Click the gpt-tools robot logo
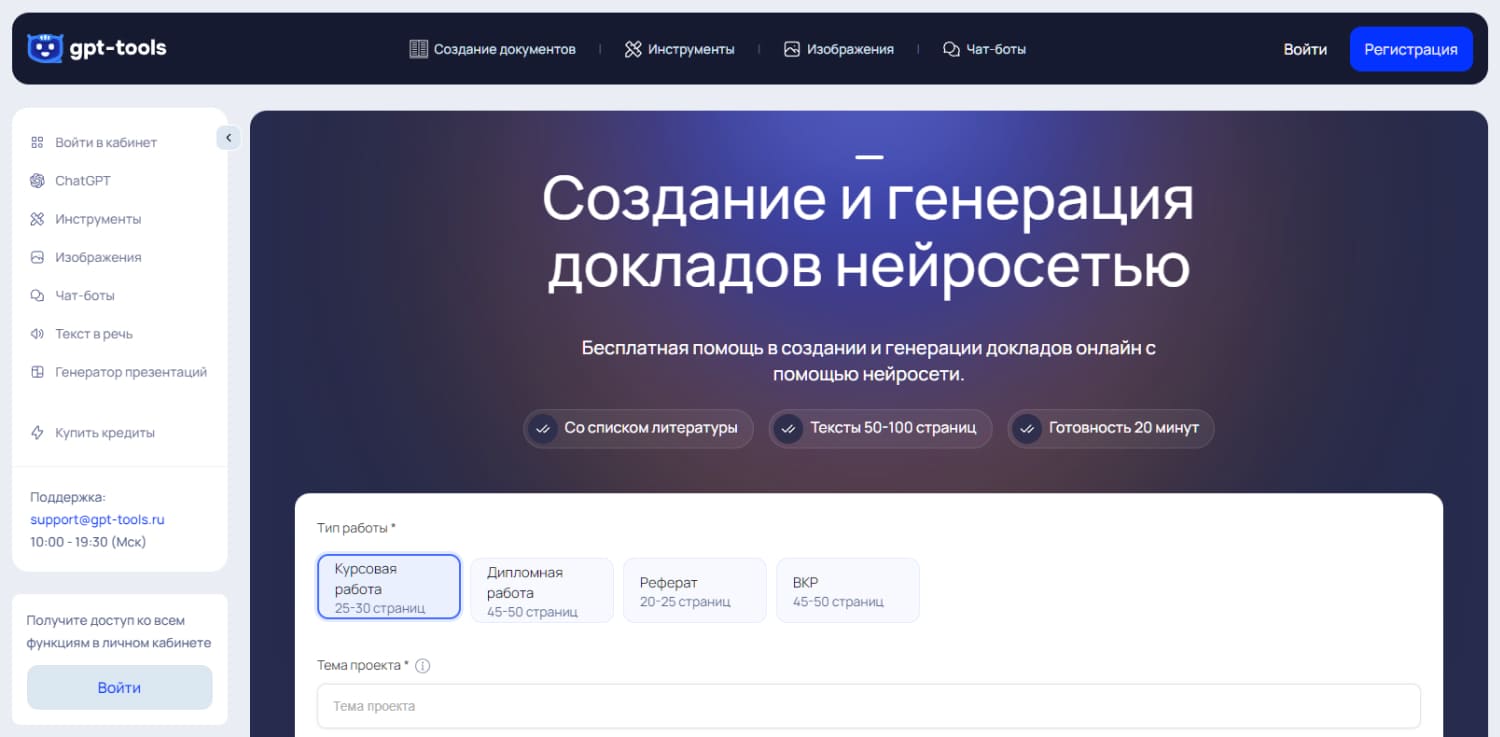 coord(45,47)
